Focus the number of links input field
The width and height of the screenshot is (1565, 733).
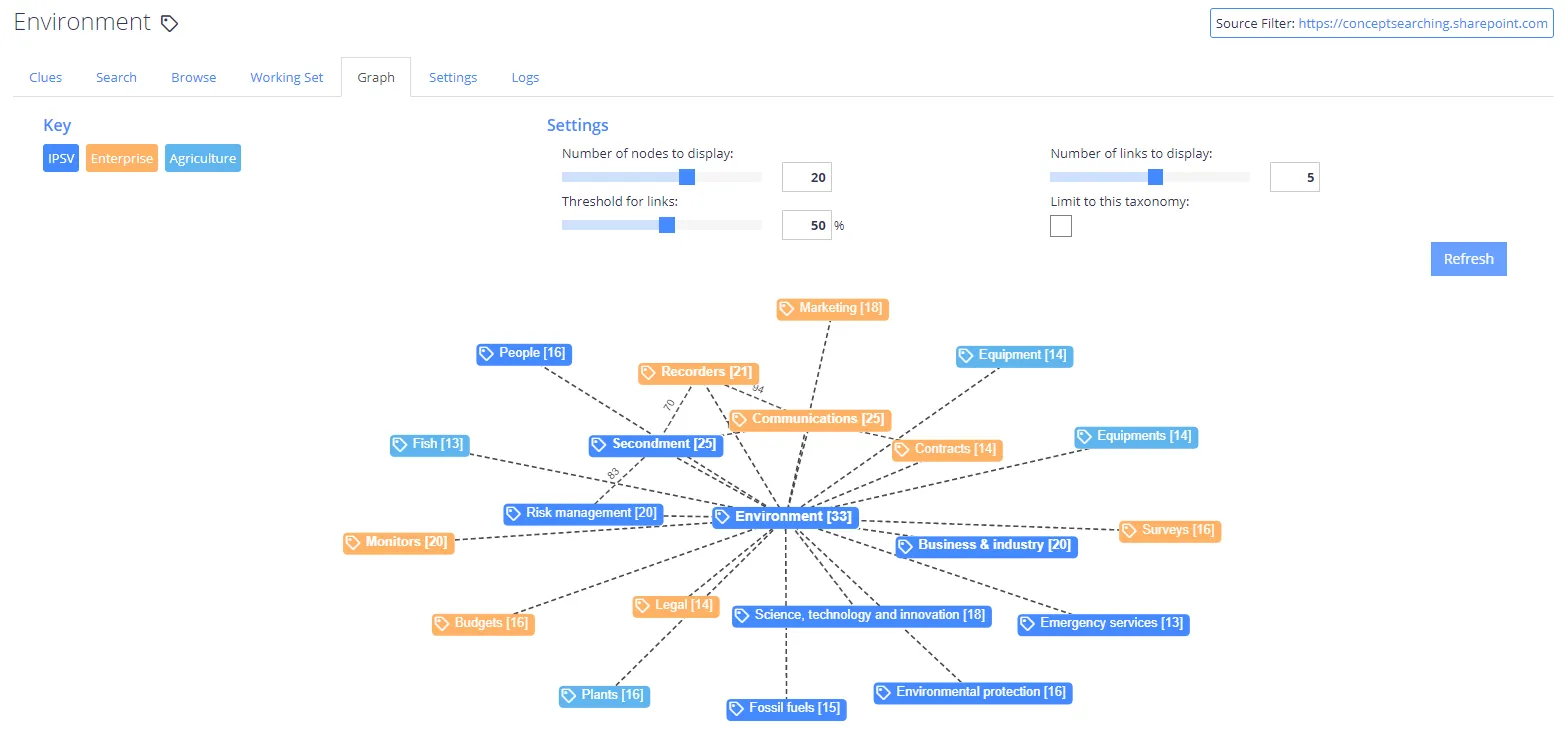pos(1294,177)
